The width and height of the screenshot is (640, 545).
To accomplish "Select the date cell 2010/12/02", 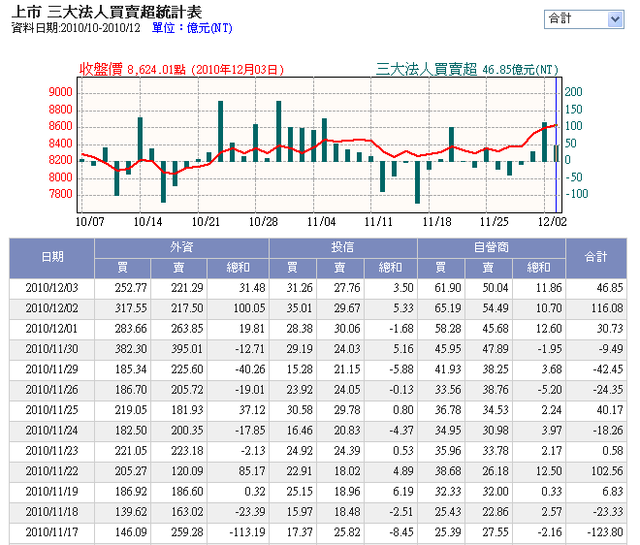I will pos(52,309).
